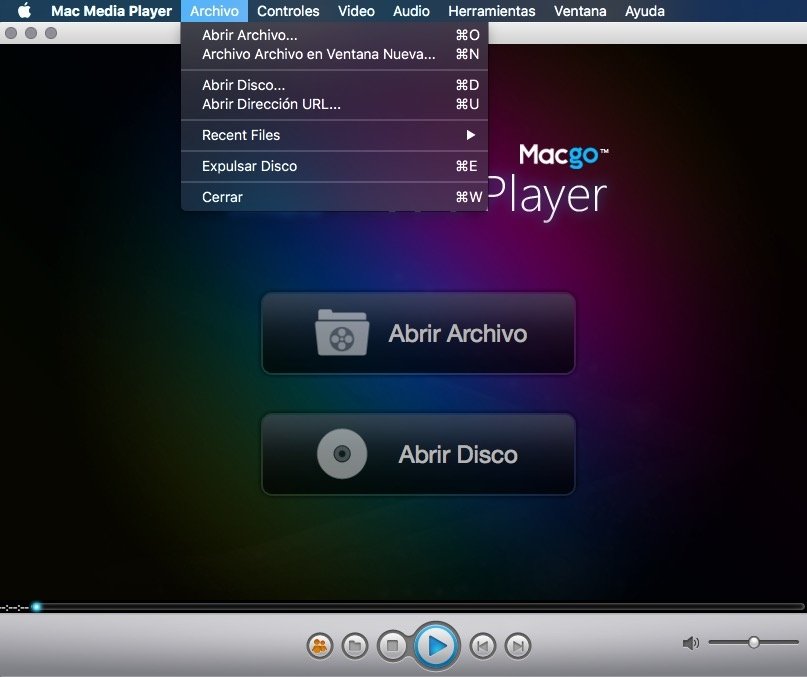Image resolution: width=807 pixels, height=677 pixels.
Task: Open the Herramientas menu
Action: (492, 11)
